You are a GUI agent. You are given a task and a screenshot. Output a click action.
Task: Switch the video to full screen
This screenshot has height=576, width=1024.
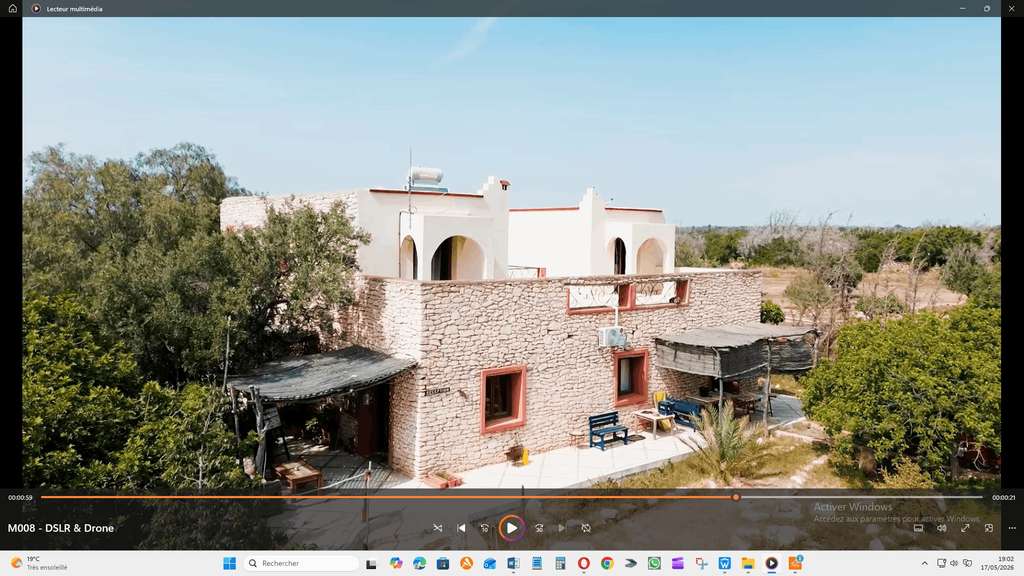[965, 528]
